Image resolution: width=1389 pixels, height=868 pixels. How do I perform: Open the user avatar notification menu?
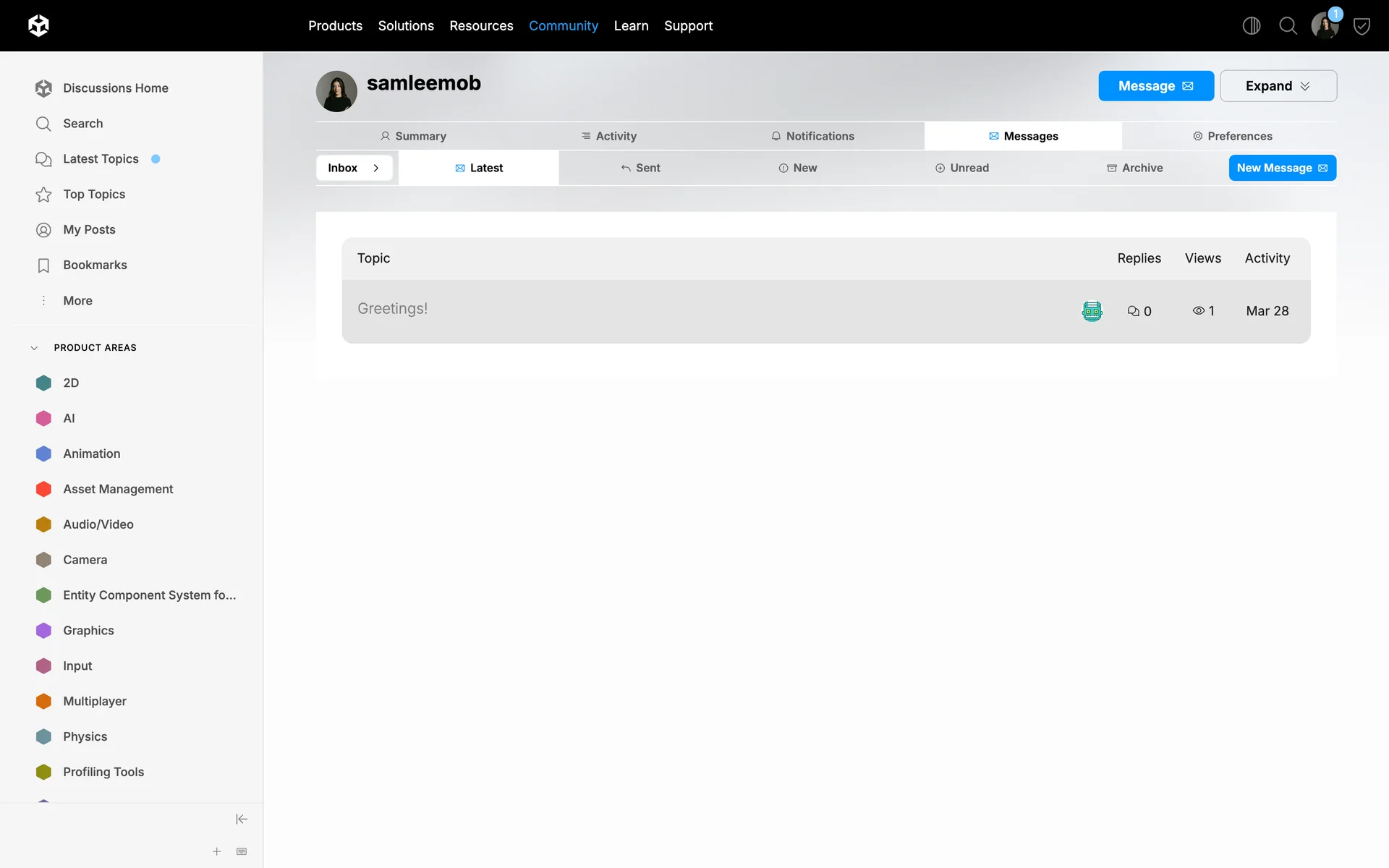coord(1325,26)
